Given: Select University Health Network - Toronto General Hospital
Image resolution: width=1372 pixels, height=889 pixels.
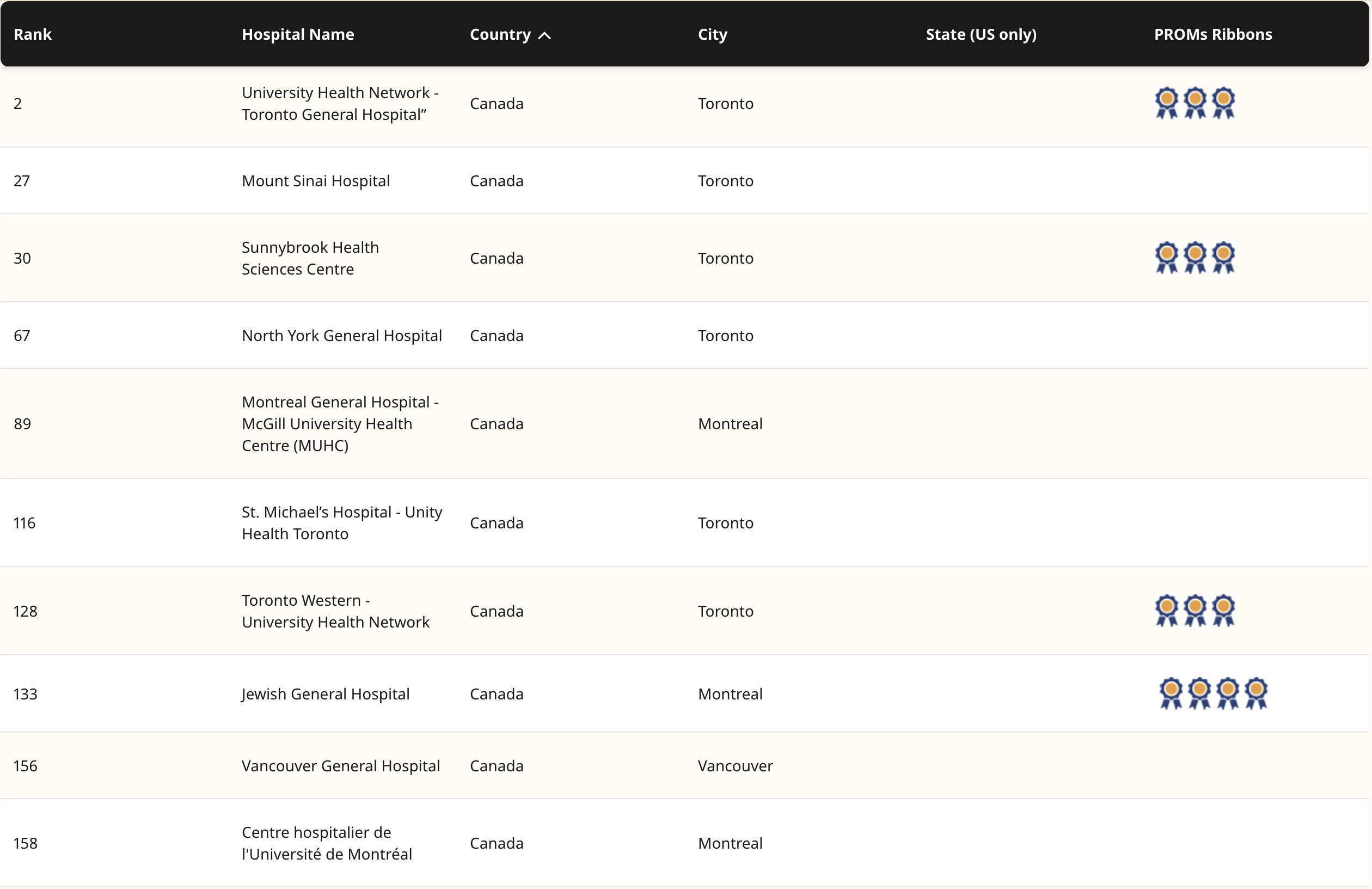Looking at the screenshot, I should coord(340,103).
